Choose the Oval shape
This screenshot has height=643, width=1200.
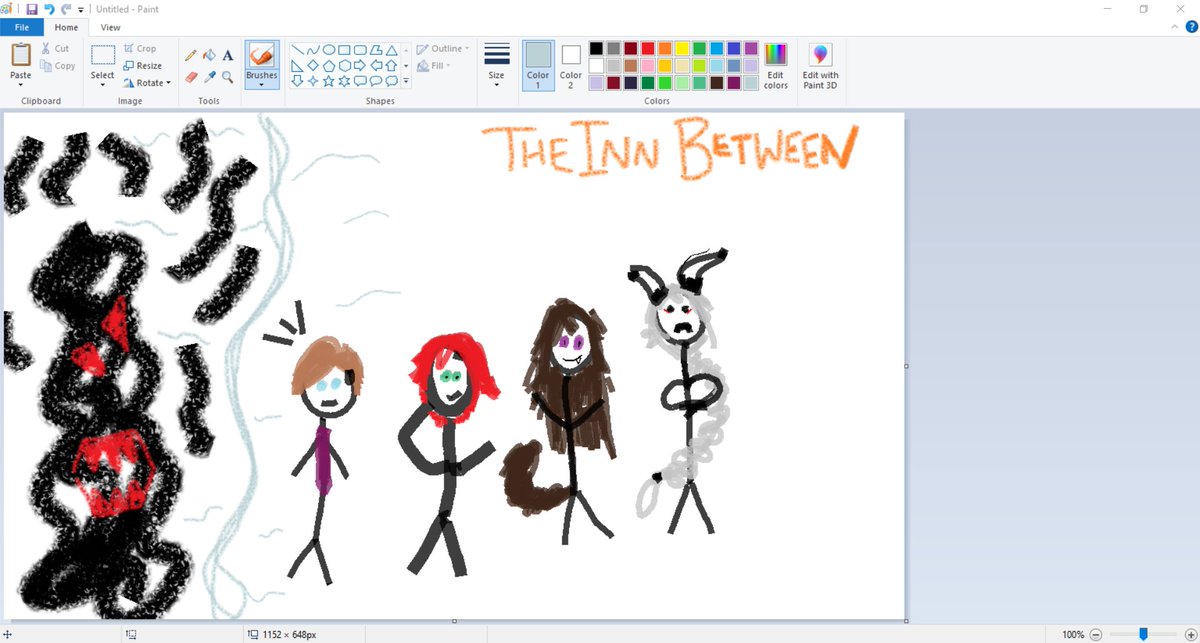(x=328, y=50)
